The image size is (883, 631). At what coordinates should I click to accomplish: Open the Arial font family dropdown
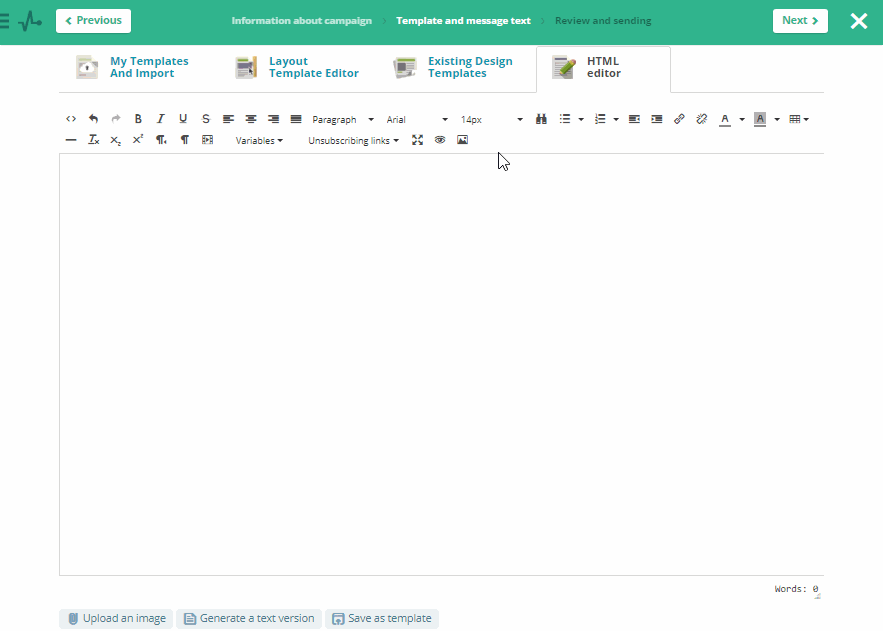417,119
